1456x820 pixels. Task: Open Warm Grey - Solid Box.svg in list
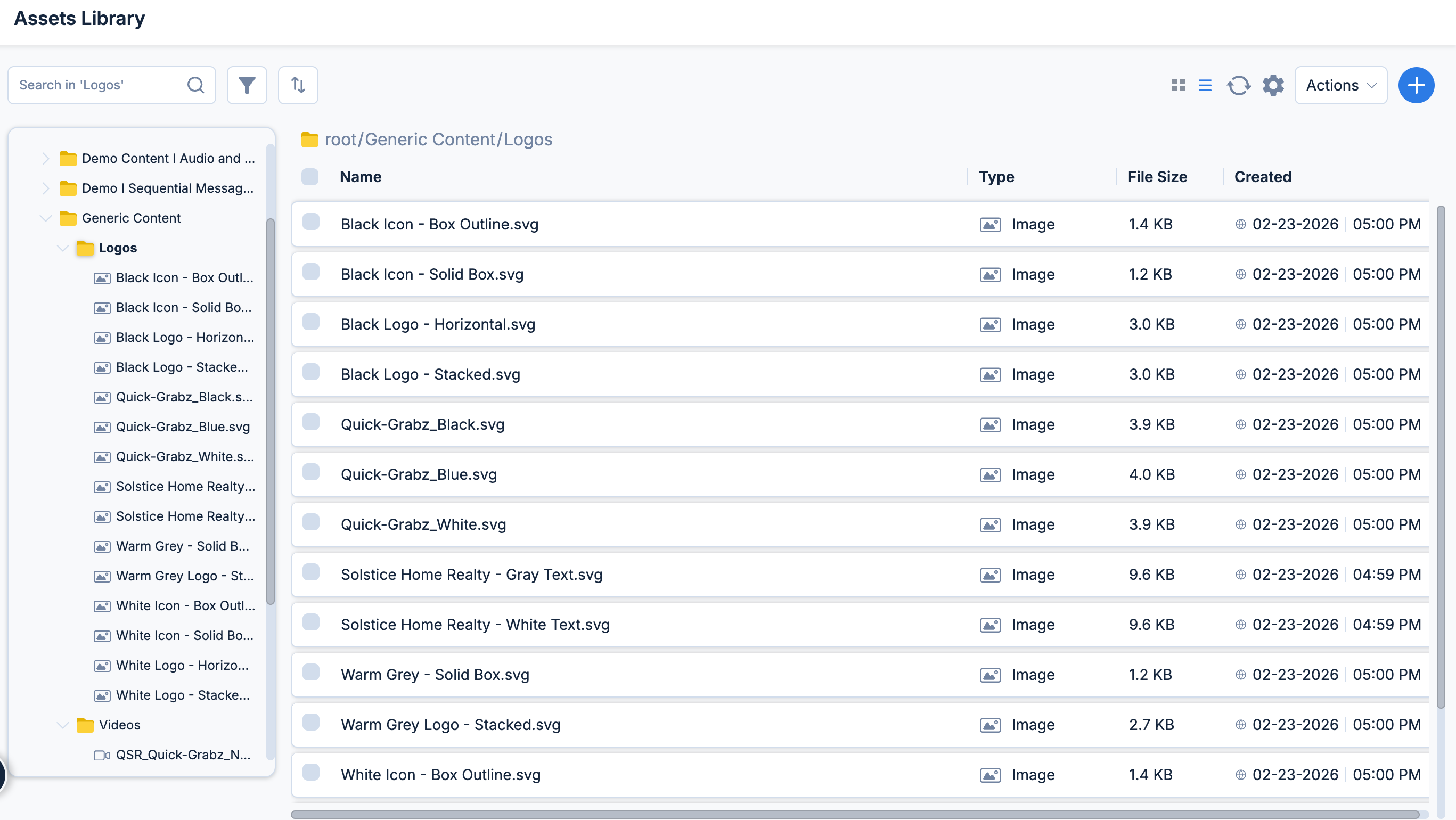435,675
